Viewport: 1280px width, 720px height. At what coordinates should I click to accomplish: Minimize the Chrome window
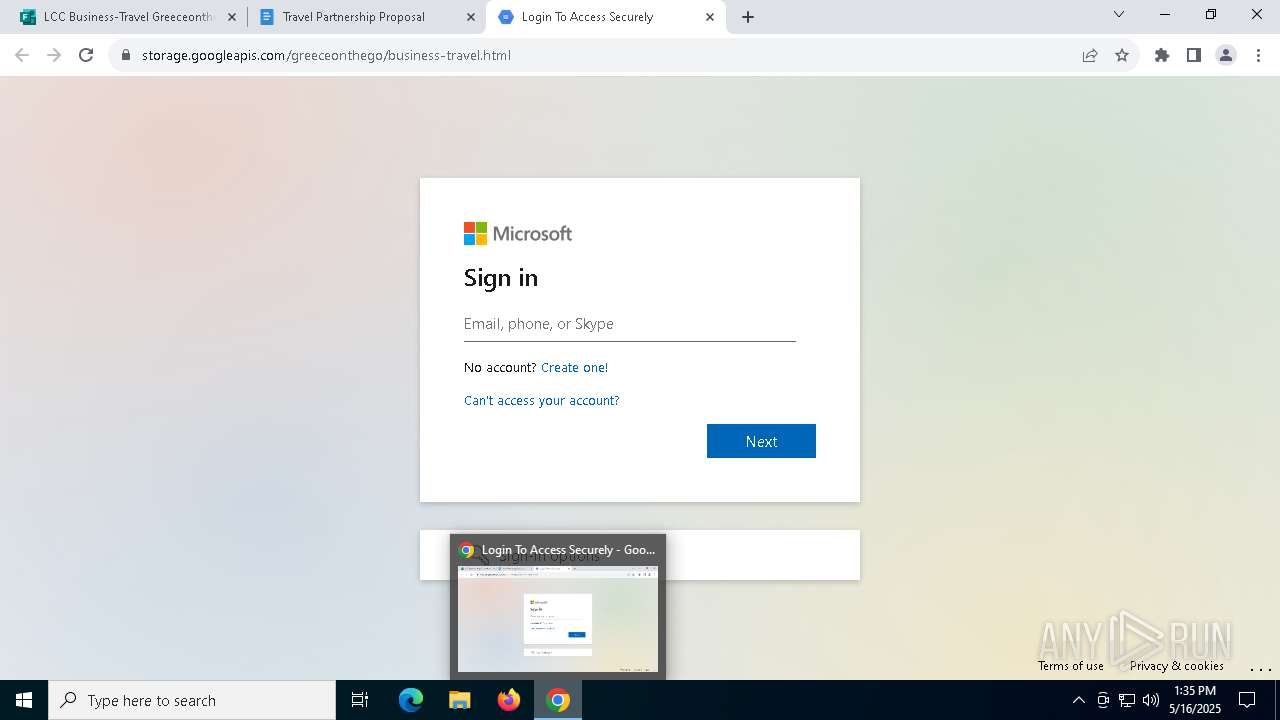pos(1165,14)
